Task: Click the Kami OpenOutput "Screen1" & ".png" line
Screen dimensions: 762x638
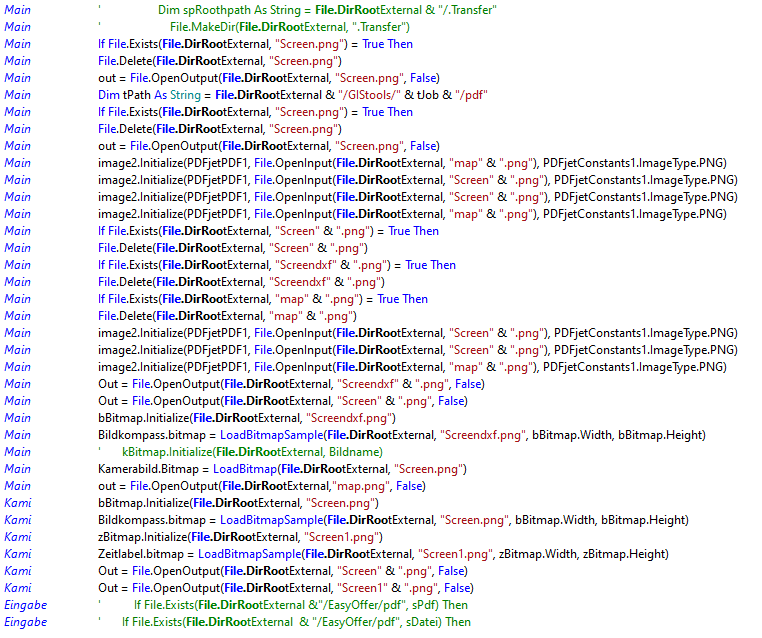Action: click(x=285, y=588)
